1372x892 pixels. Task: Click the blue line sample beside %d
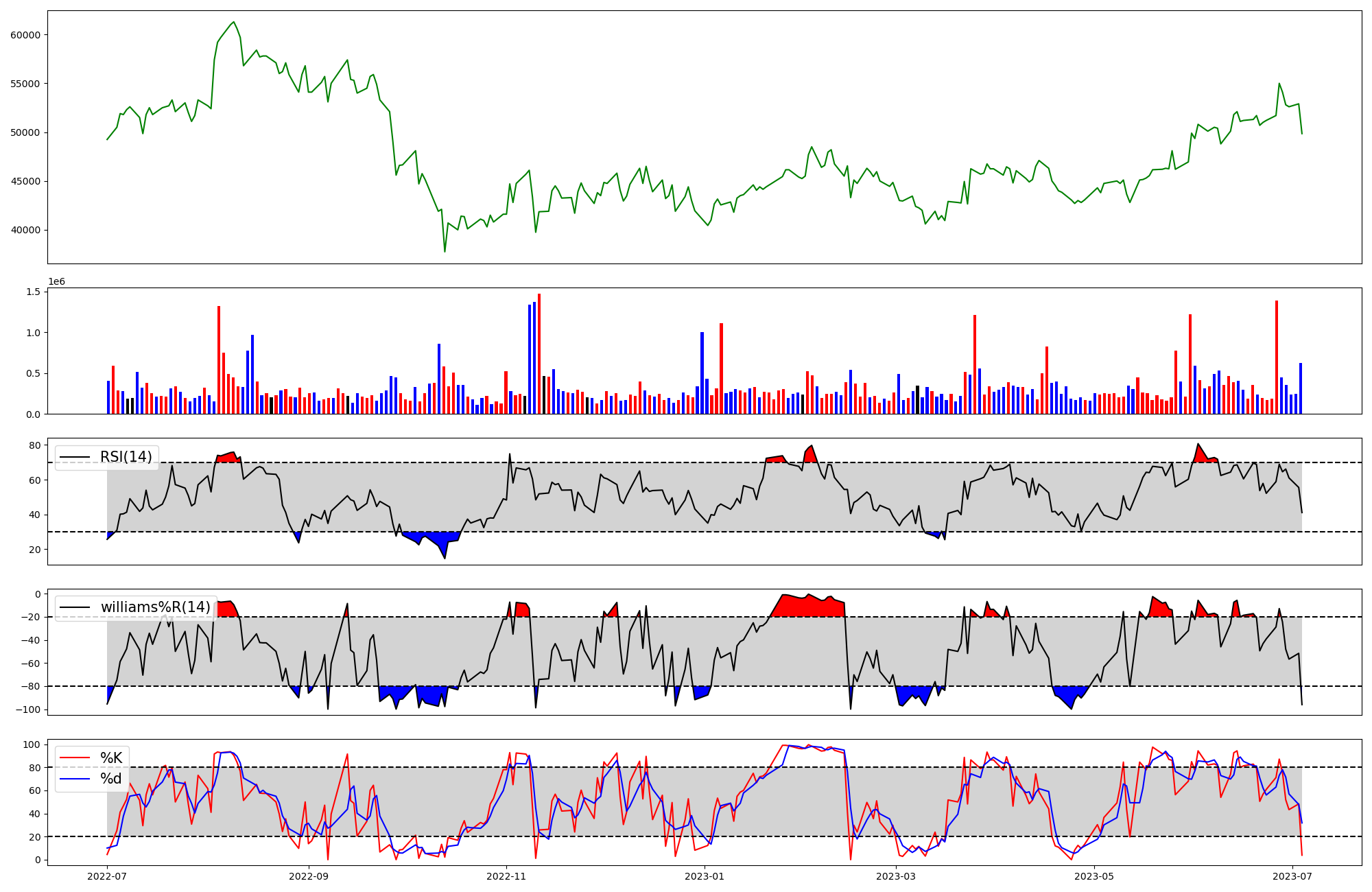tap(75, 779)
